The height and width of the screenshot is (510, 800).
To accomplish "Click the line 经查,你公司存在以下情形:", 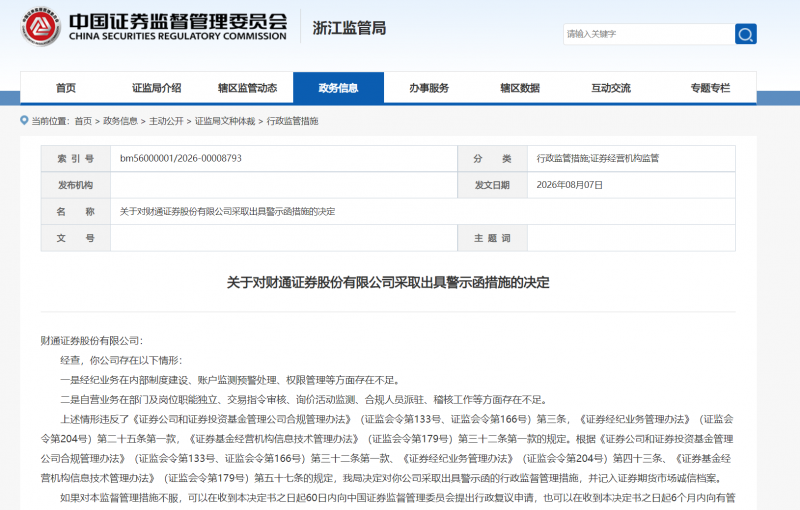I will tap(121, 360).
